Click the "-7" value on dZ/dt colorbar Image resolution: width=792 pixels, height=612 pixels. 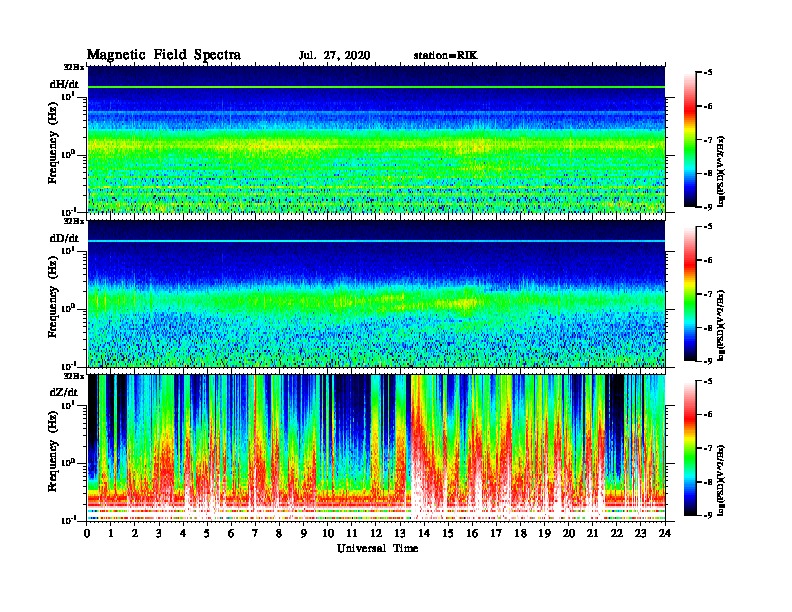tap(708, 448)
